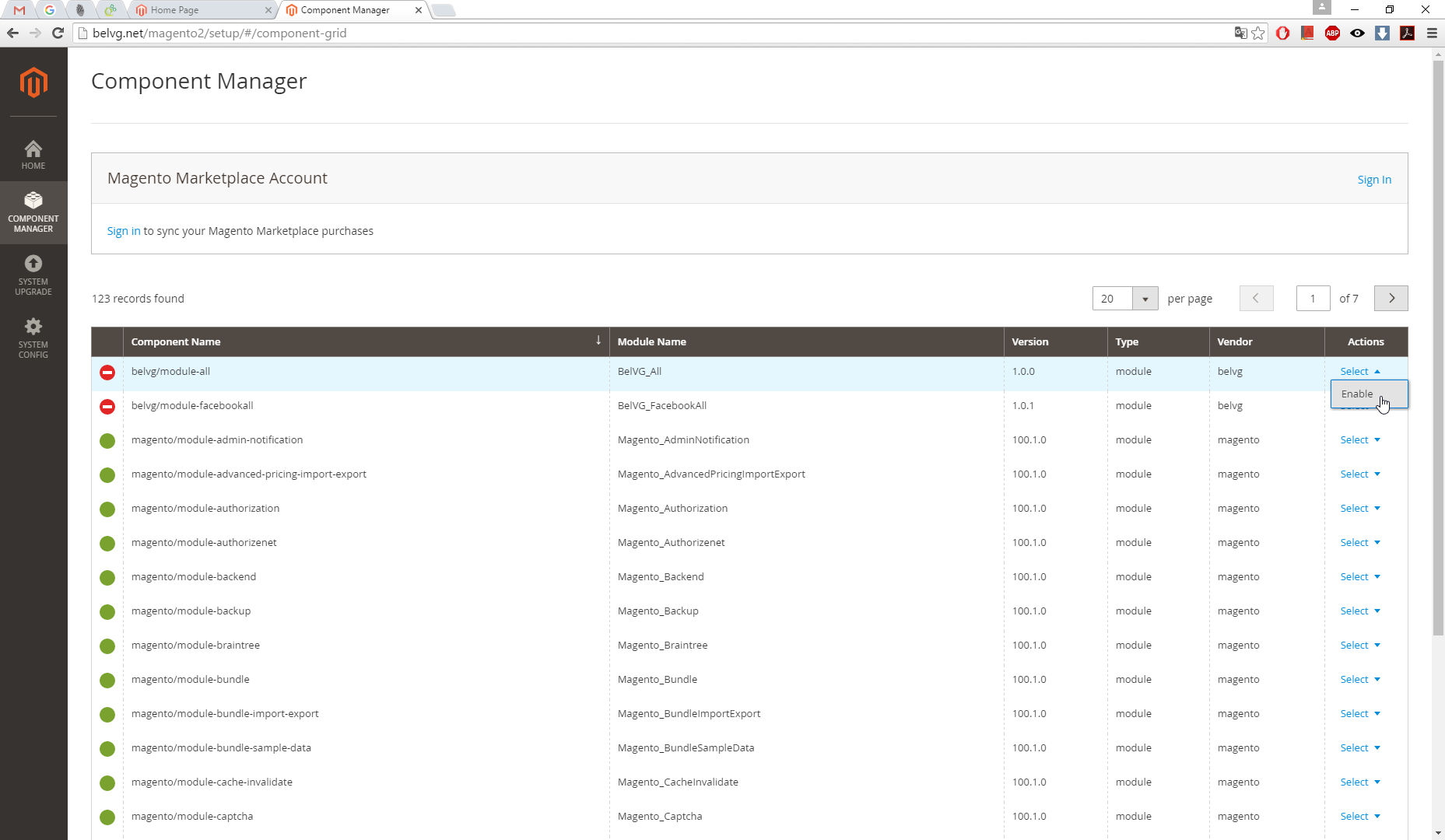Open Select dropdown for magento/module-admin-notification
The width and height of the screenshot is (1445, 840).
[1360, 439]
